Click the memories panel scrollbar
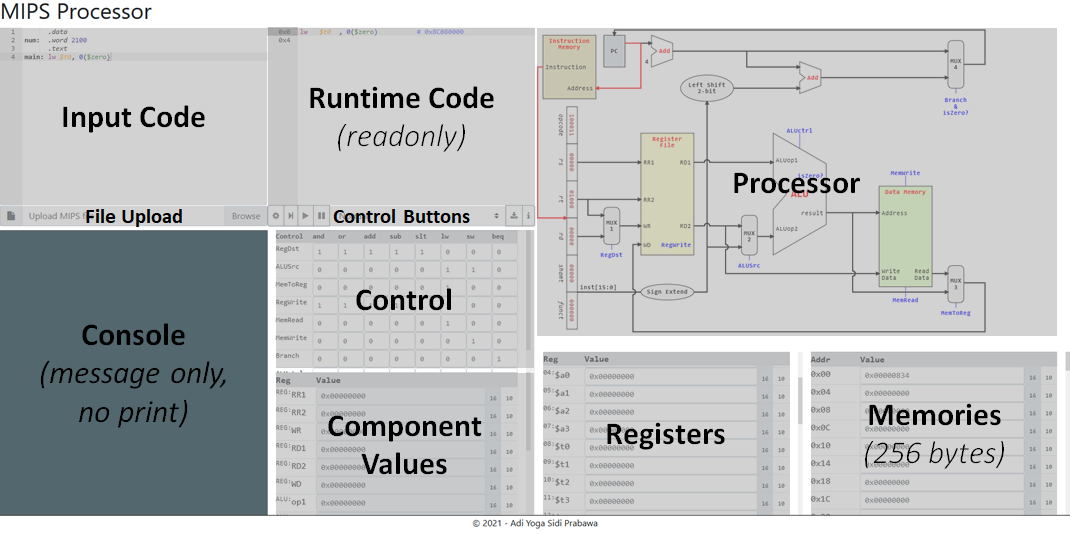 tap(1067, 361)
